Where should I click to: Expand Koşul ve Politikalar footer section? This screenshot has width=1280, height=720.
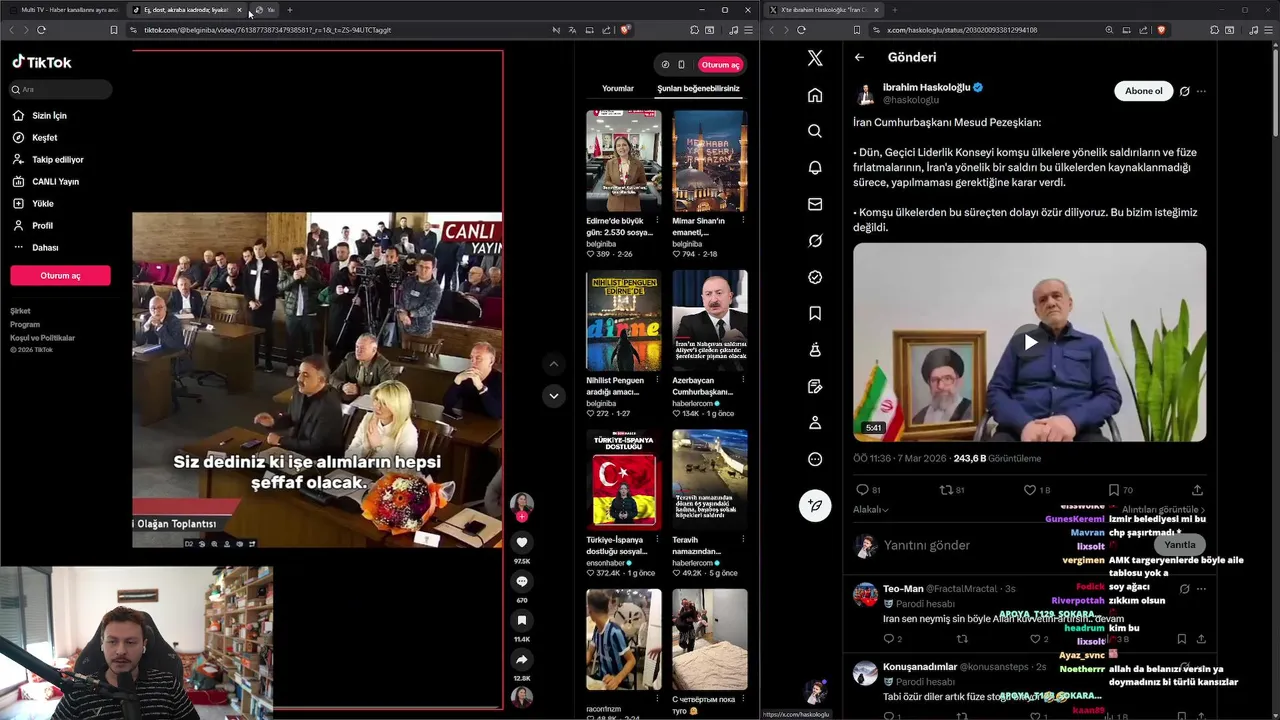[42, 338]
